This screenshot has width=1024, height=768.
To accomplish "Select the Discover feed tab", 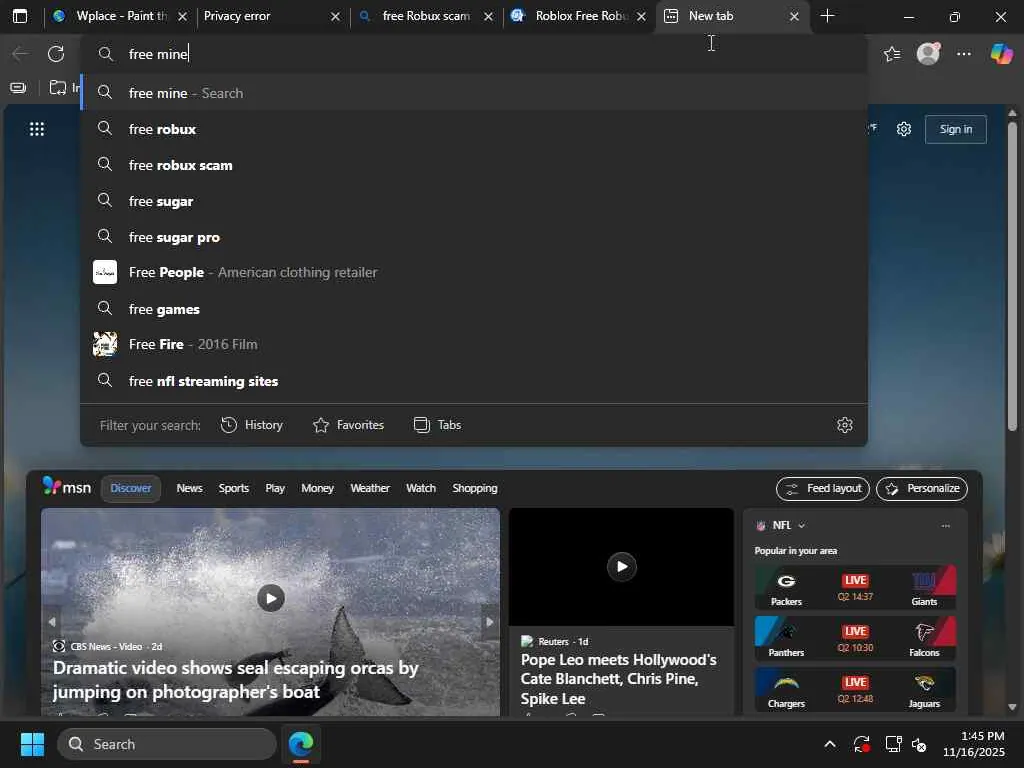I will (131, 488).
